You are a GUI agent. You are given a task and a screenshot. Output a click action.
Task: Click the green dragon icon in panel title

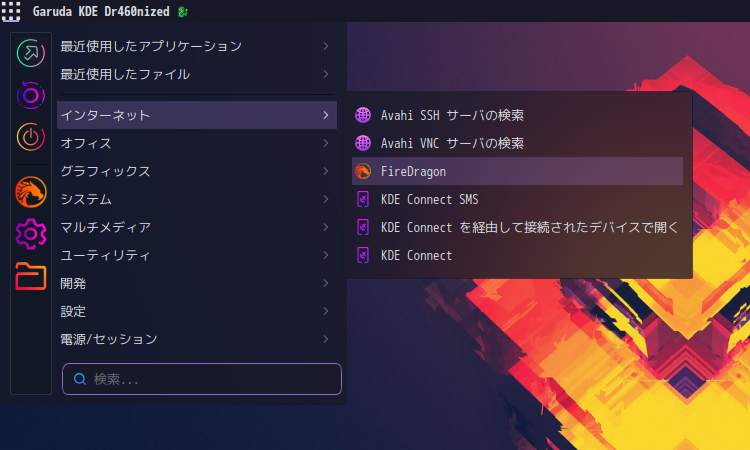pyautogui.click(x=182, y=12)
